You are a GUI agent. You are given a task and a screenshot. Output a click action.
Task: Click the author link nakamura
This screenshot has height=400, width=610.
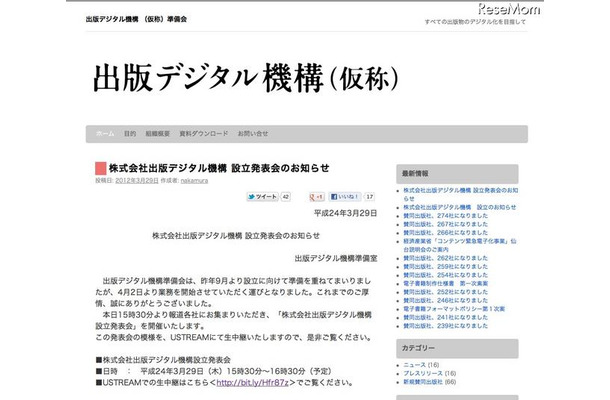tap(194, 181)
